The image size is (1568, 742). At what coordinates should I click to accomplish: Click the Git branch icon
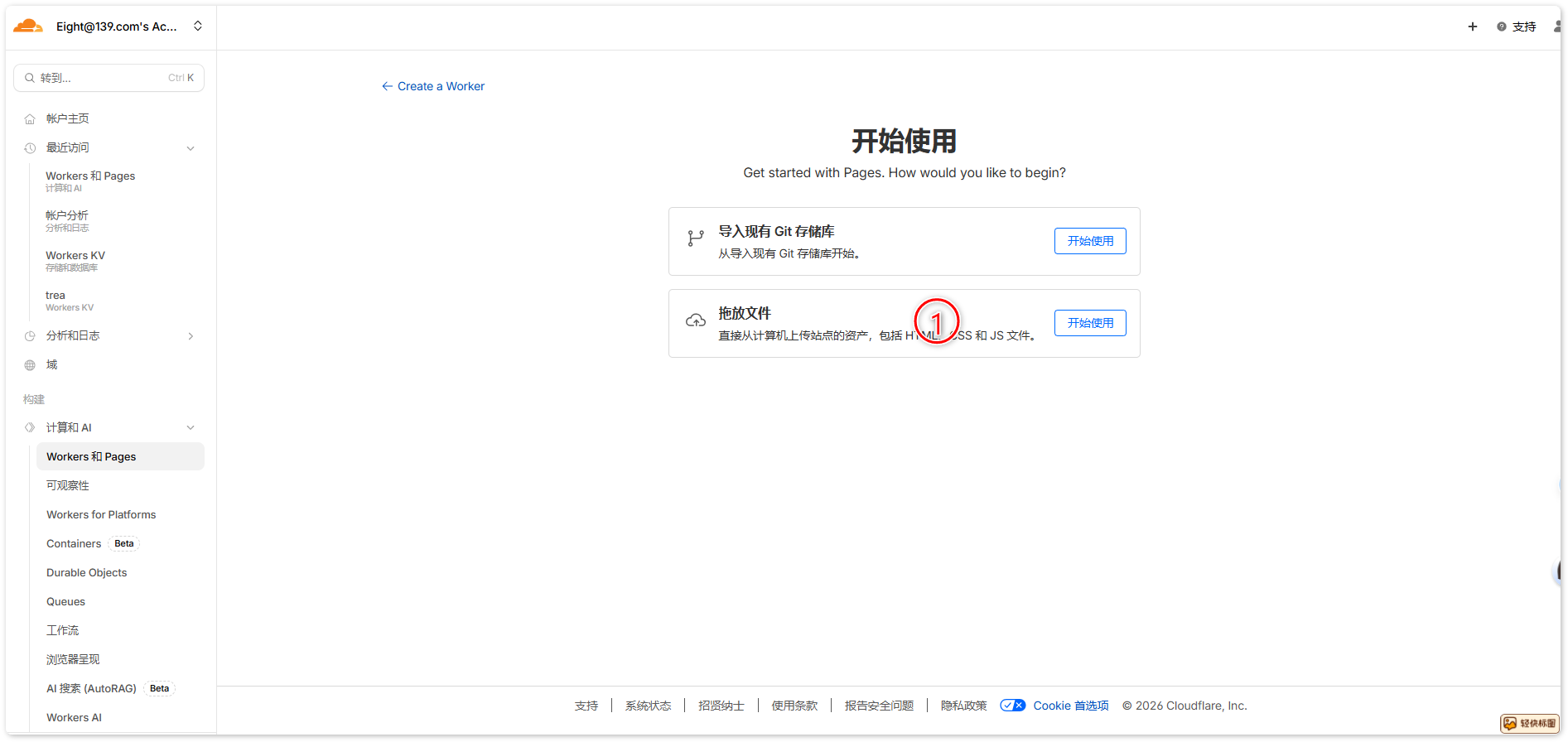[696, 238]
